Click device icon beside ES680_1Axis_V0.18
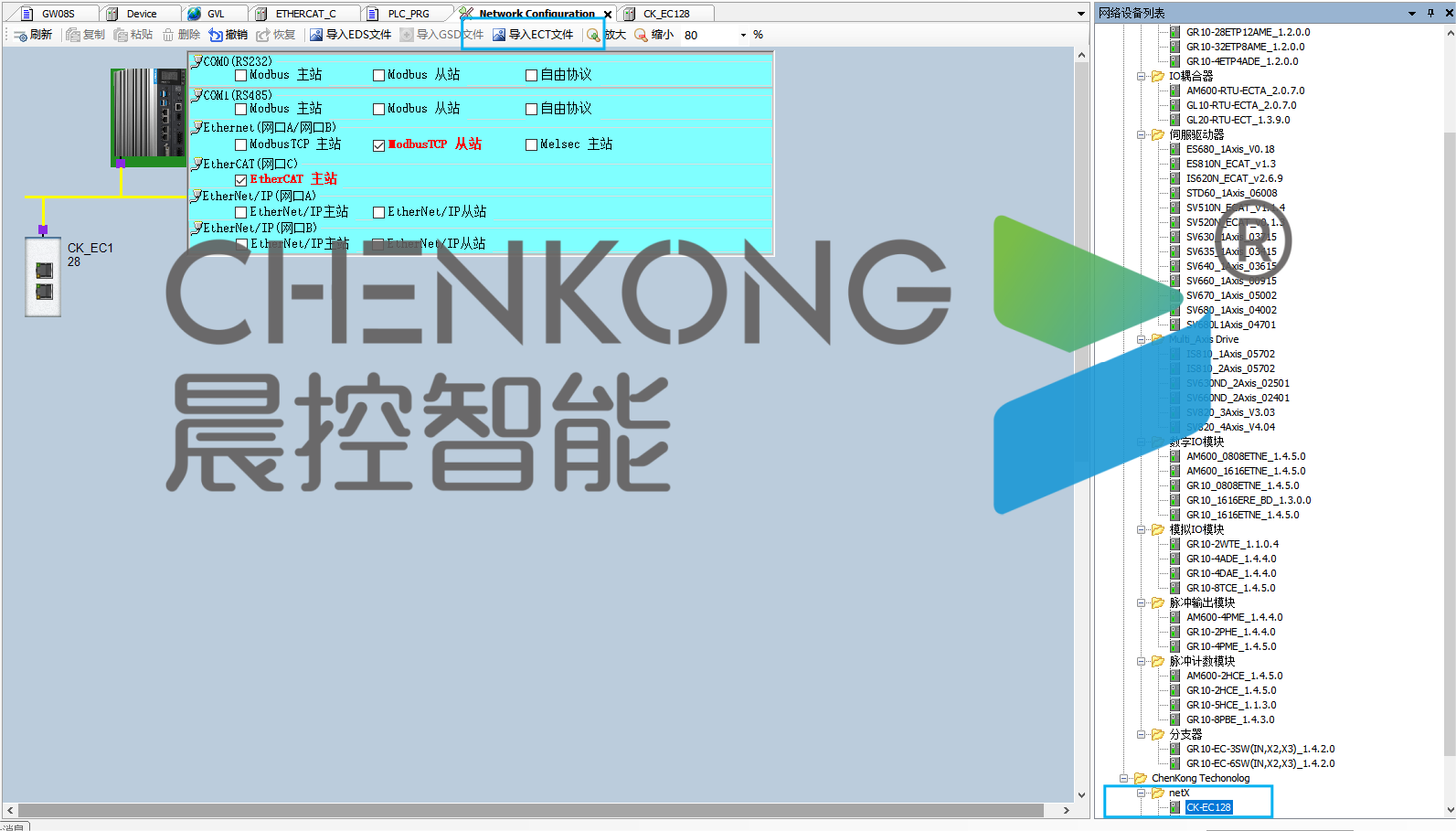 [x=1175, y=149]
